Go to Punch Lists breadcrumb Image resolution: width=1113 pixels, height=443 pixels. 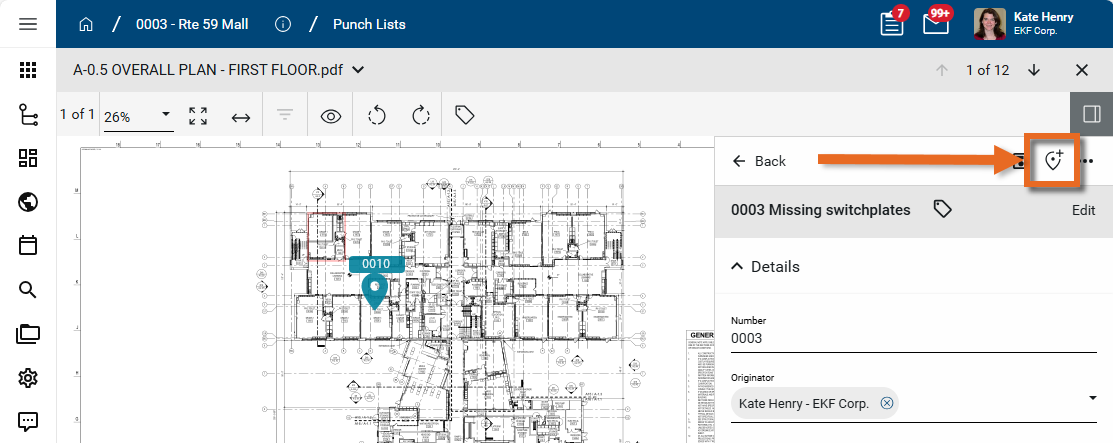[369, 24]
